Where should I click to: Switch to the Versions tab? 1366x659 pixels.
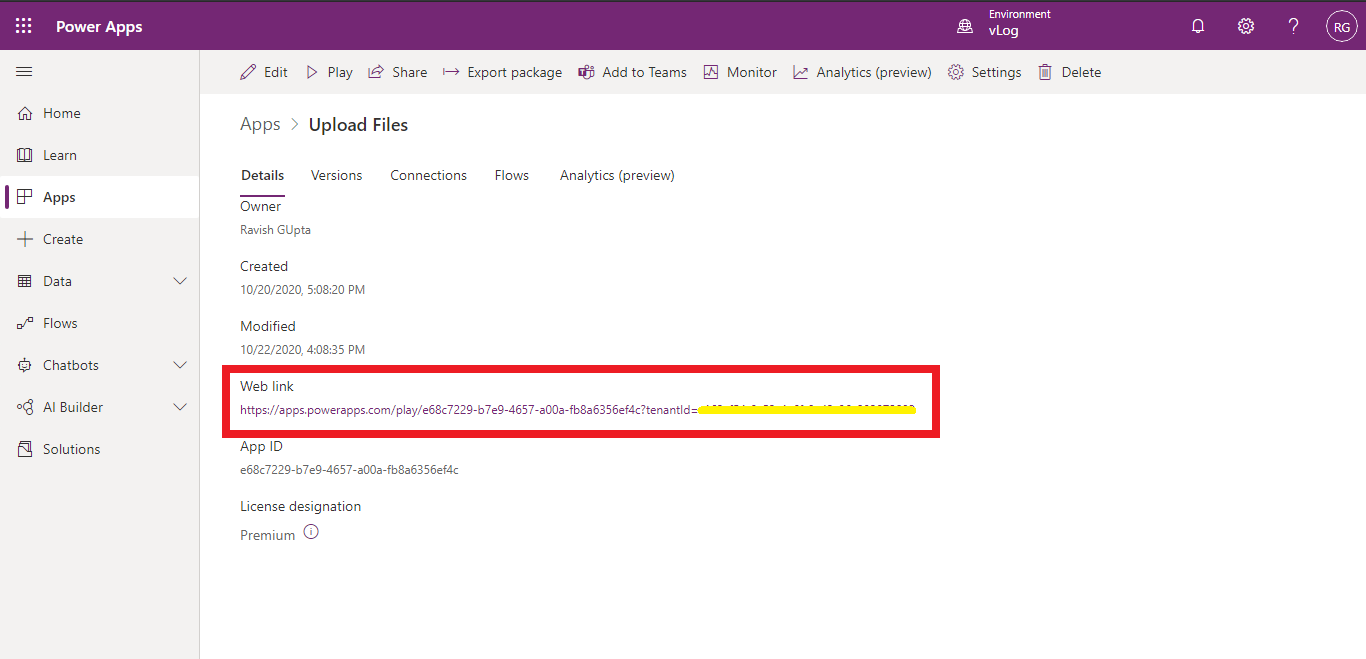pyautogui.click(x=337, y=176)
